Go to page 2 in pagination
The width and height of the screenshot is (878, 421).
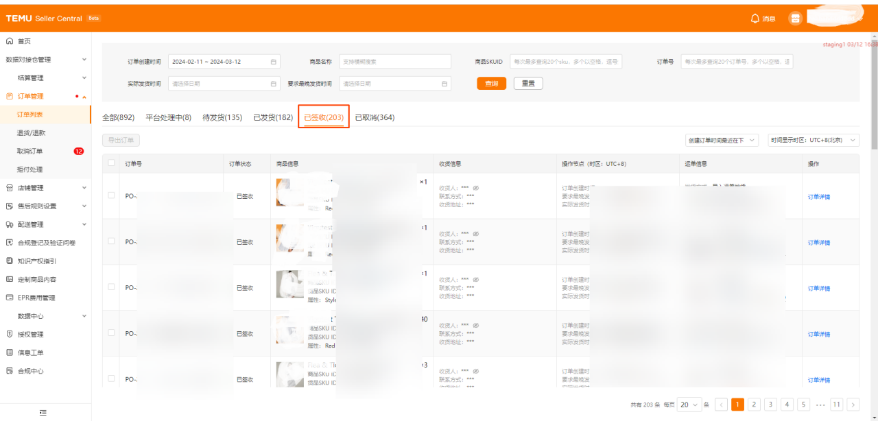click(755, 404)
